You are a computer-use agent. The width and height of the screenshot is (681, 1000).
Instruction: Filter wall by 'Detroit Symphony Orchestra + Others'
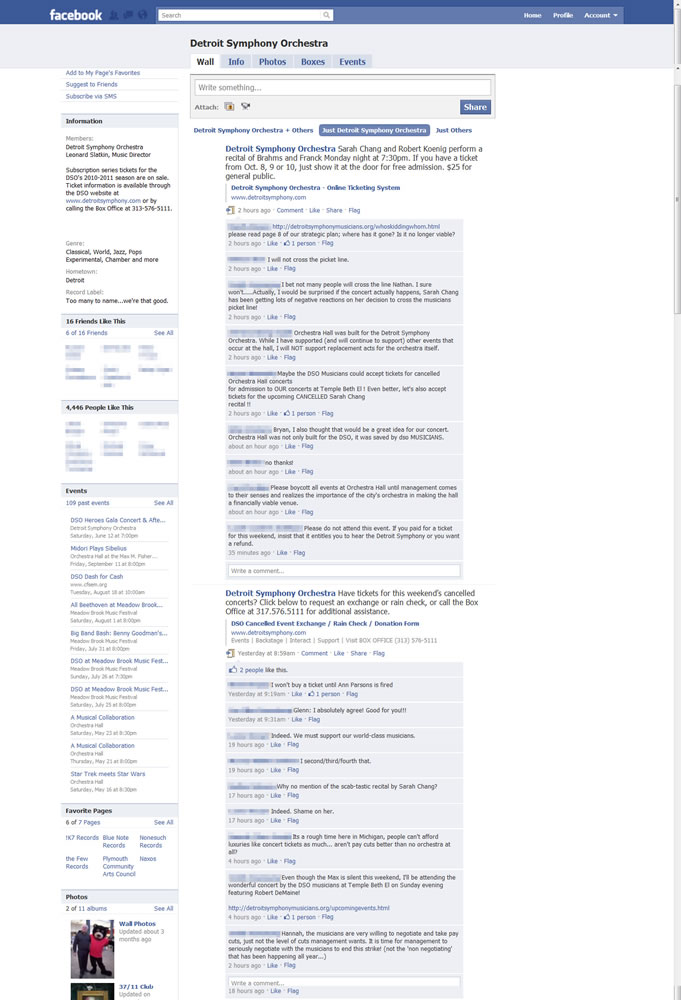tap(253, 130)
